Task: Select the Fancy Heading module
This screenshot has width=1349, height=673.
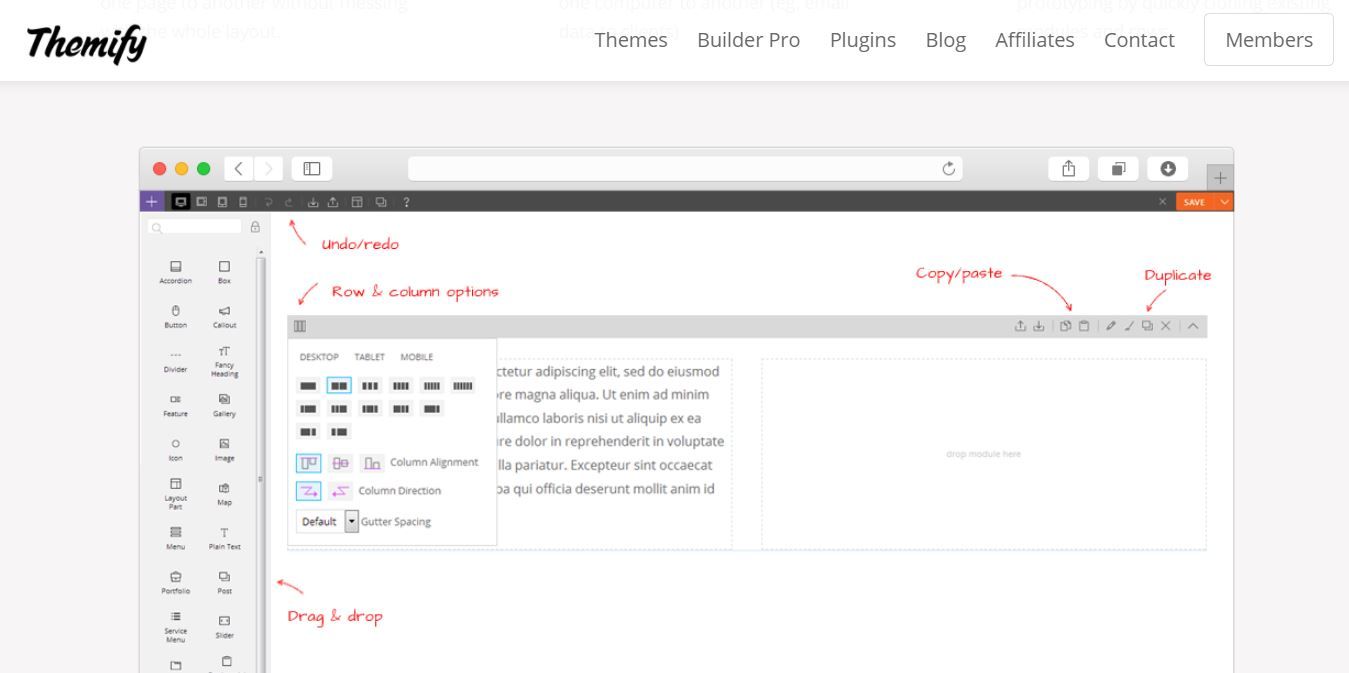Action: pyautogui.click(x=224, y=361)
